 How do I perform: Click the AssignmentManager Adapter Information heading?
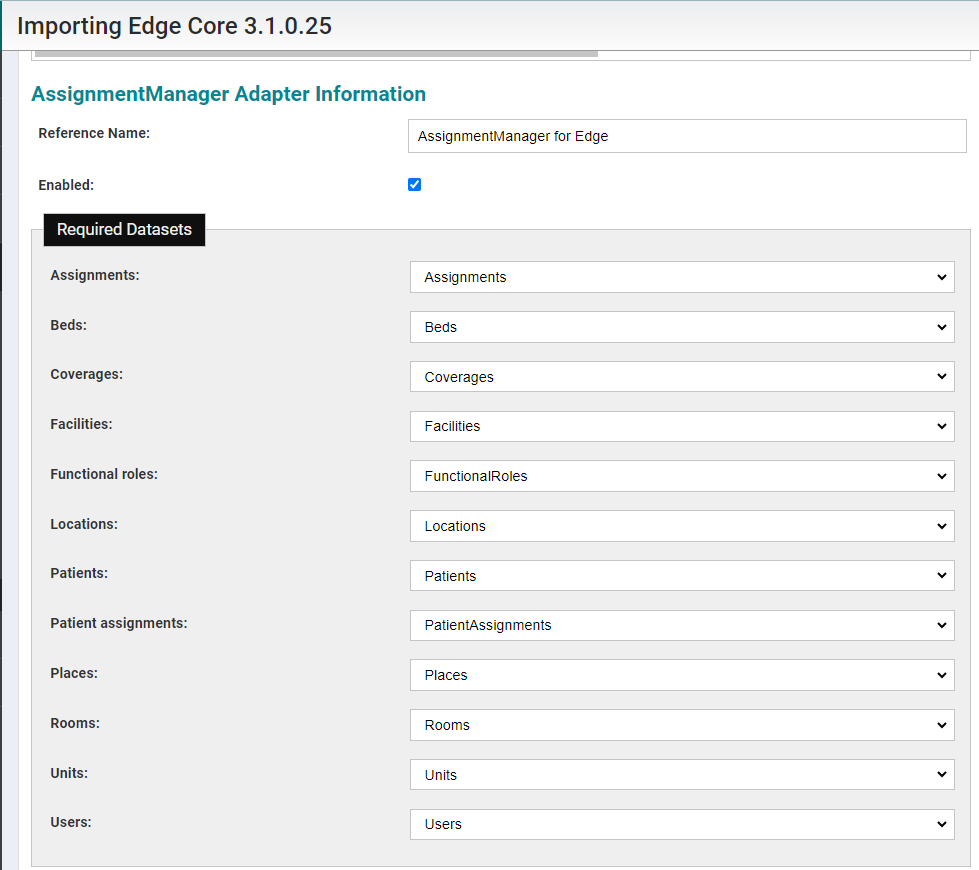(x=229, y=93)
